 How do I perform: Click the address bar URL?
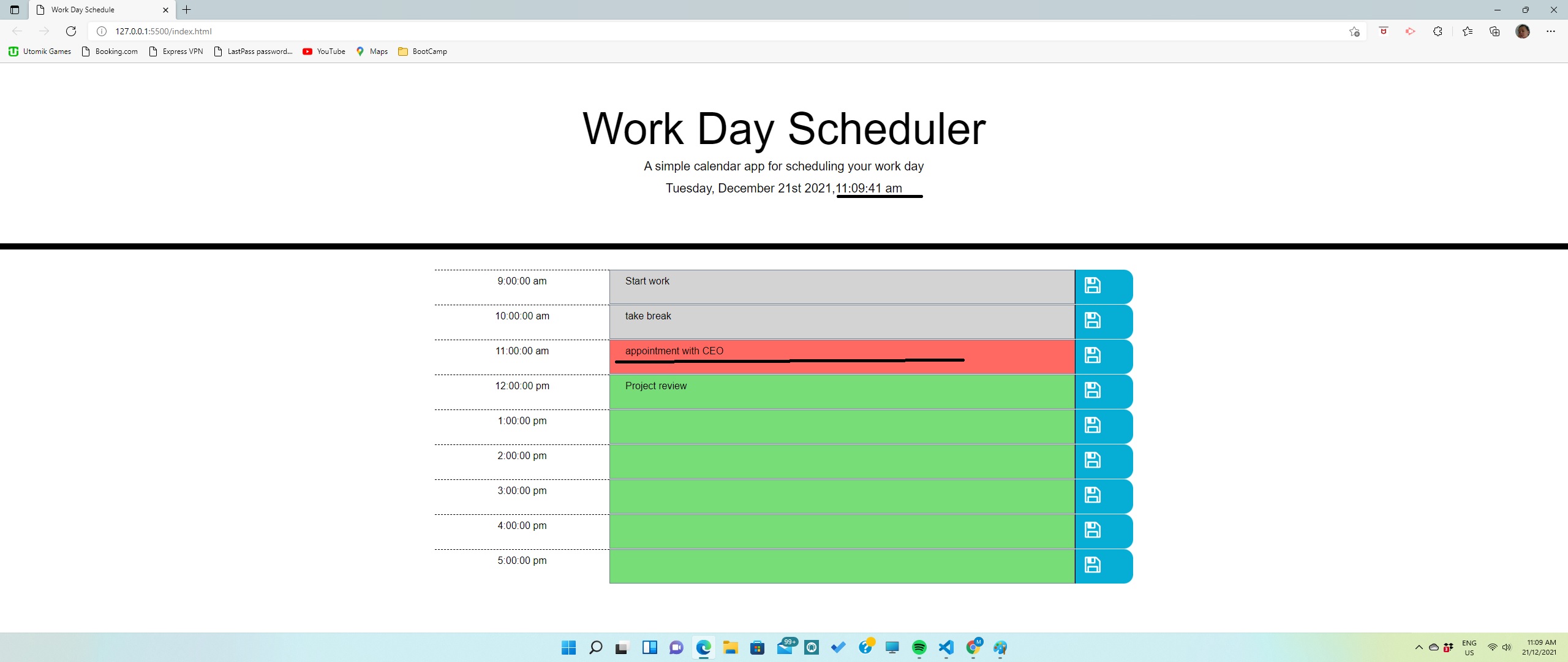164,31
